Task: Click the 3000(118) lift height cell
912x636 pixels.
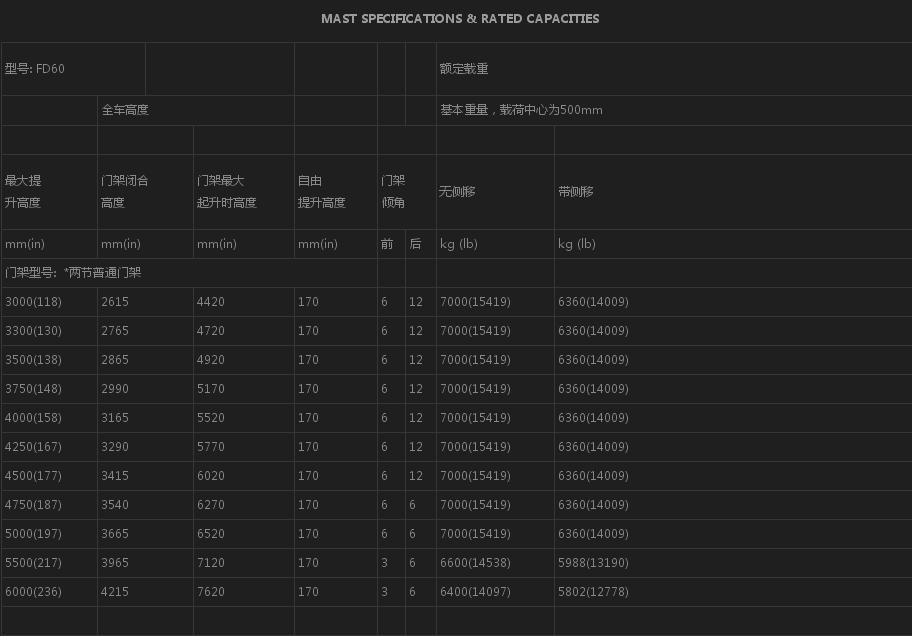Action: coord(33,302)
